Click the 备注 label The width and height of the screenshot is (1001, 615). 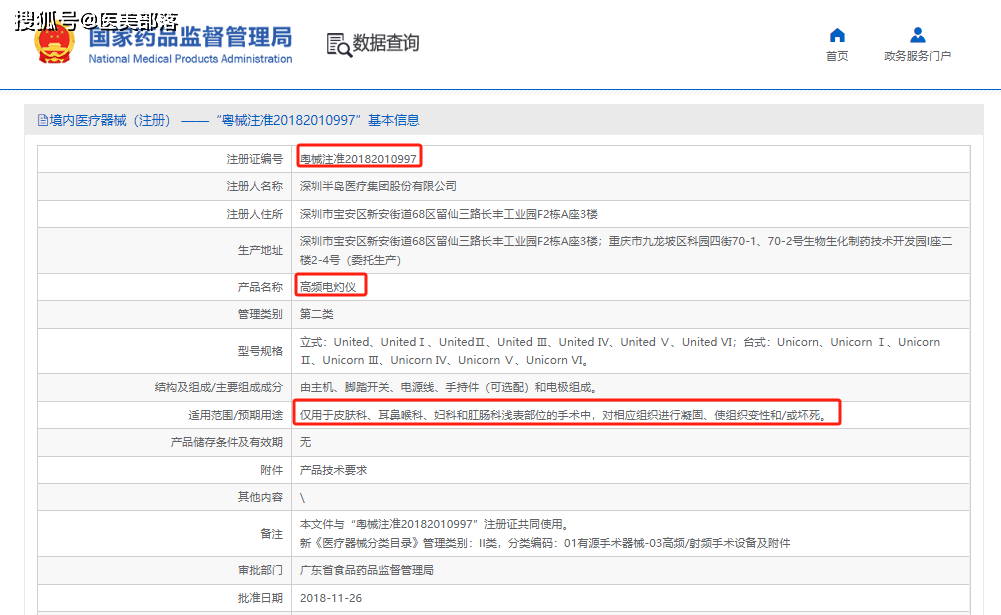pos(271,533)
